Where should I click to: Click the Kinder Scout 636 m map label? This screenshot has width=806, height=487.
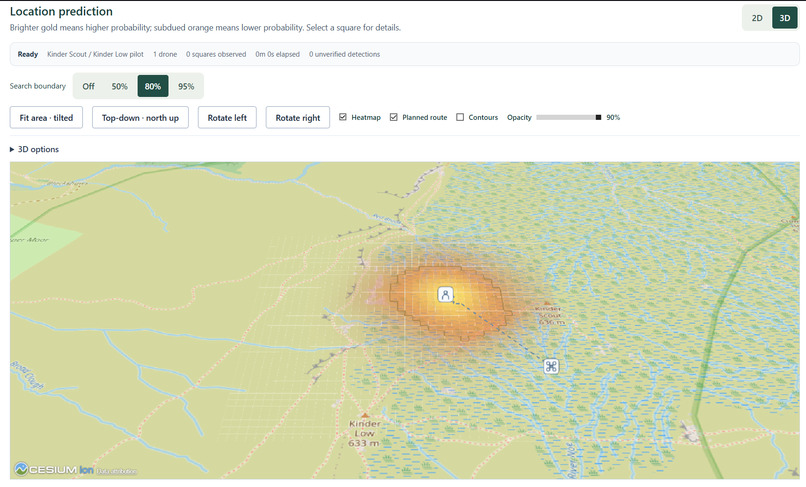tap(550, 315)
